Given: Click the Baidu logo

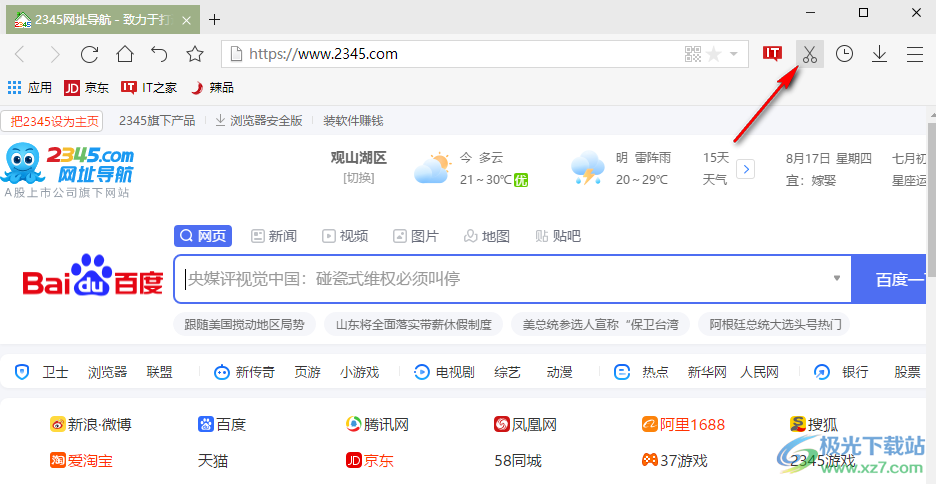Looking at the screenshot, I should [93, 276].
